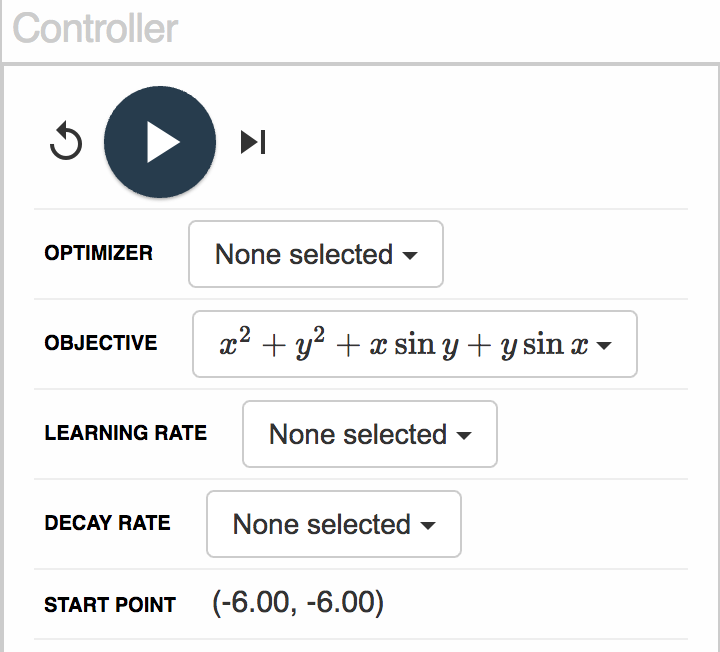The image size is (720, 652).
Task: Click the reset (circular arrow) icon
Action: coord(66,141)
